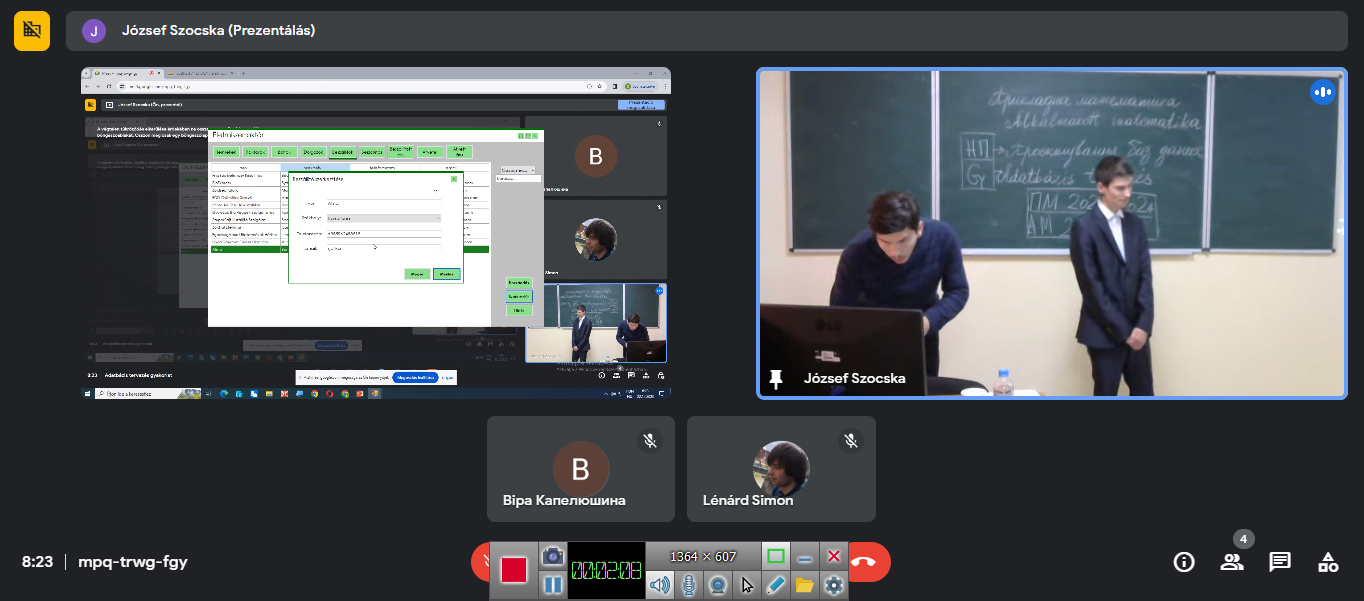The height and width of the screenshot is (601, 1364).
Task: Open the pencil drawing tool
Action: [775, 585]
